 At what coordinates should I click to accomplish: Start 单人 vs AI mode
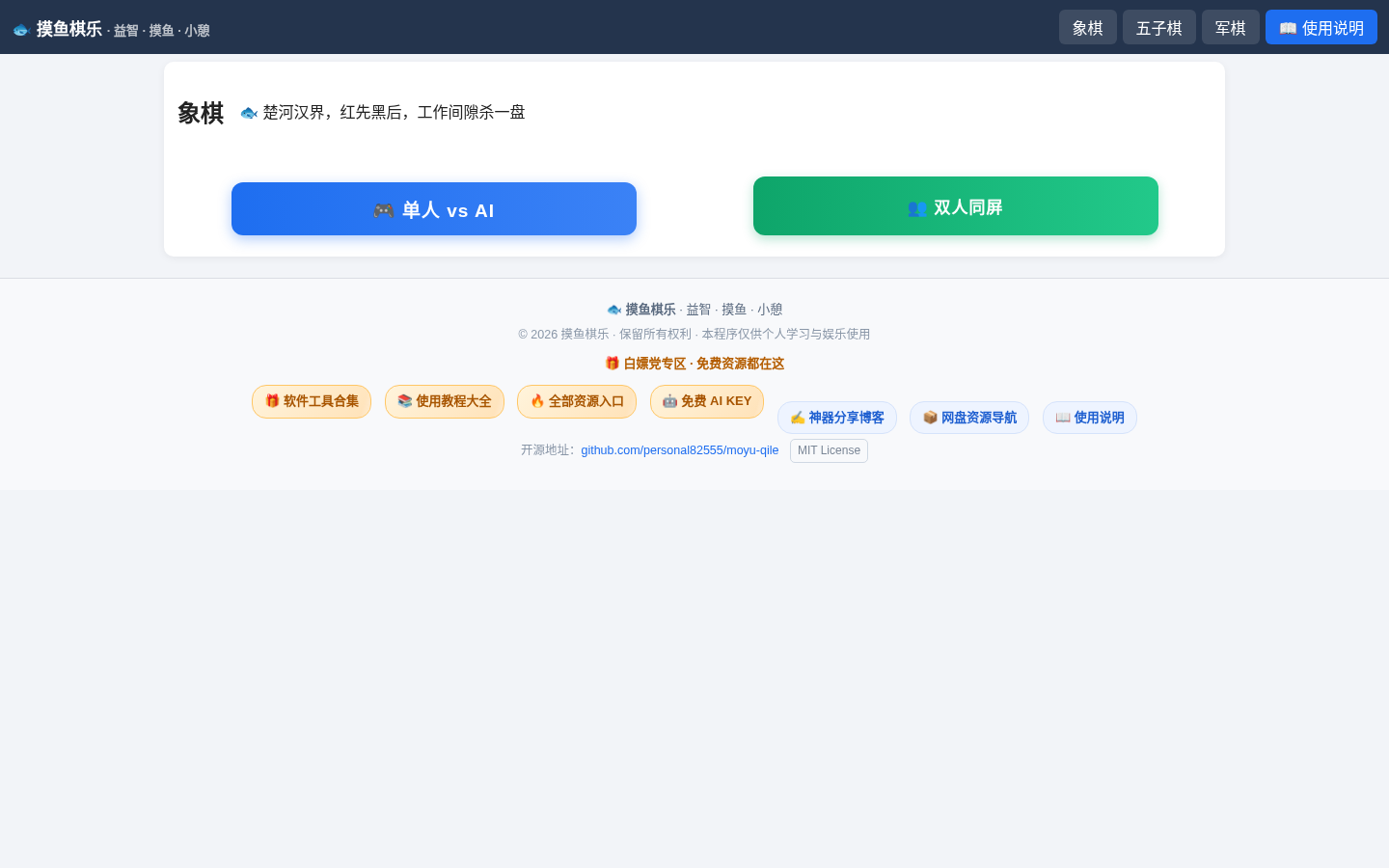point(434,209)
